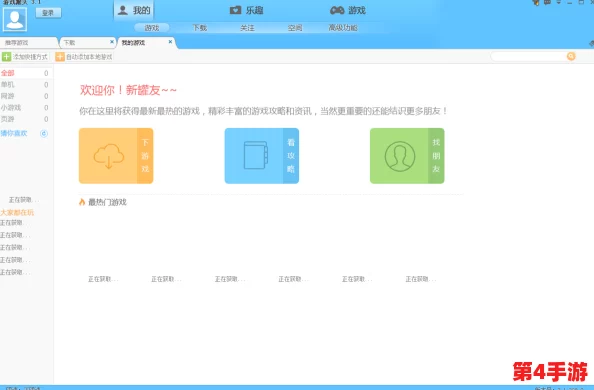The width and height of the screenshot is (594, 390).
Task: Click the heart-folder icon on 乐趣 tab
Action: [235, 10]
